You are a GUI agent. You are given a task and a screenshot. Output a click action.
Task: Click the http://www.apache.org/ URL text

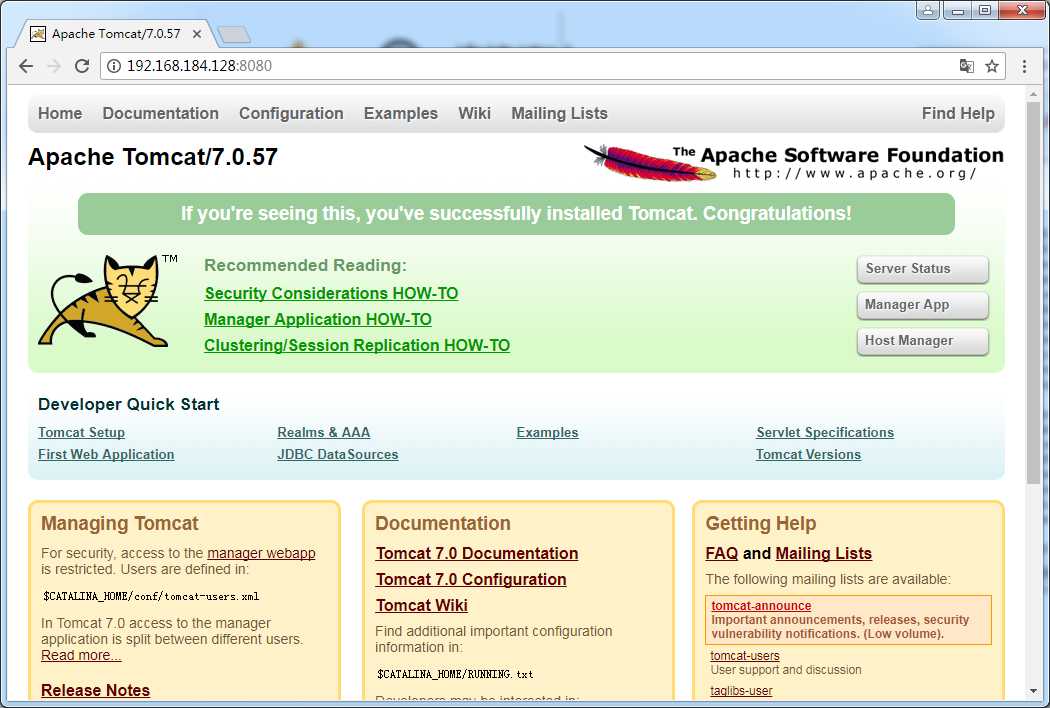[854, 173]
